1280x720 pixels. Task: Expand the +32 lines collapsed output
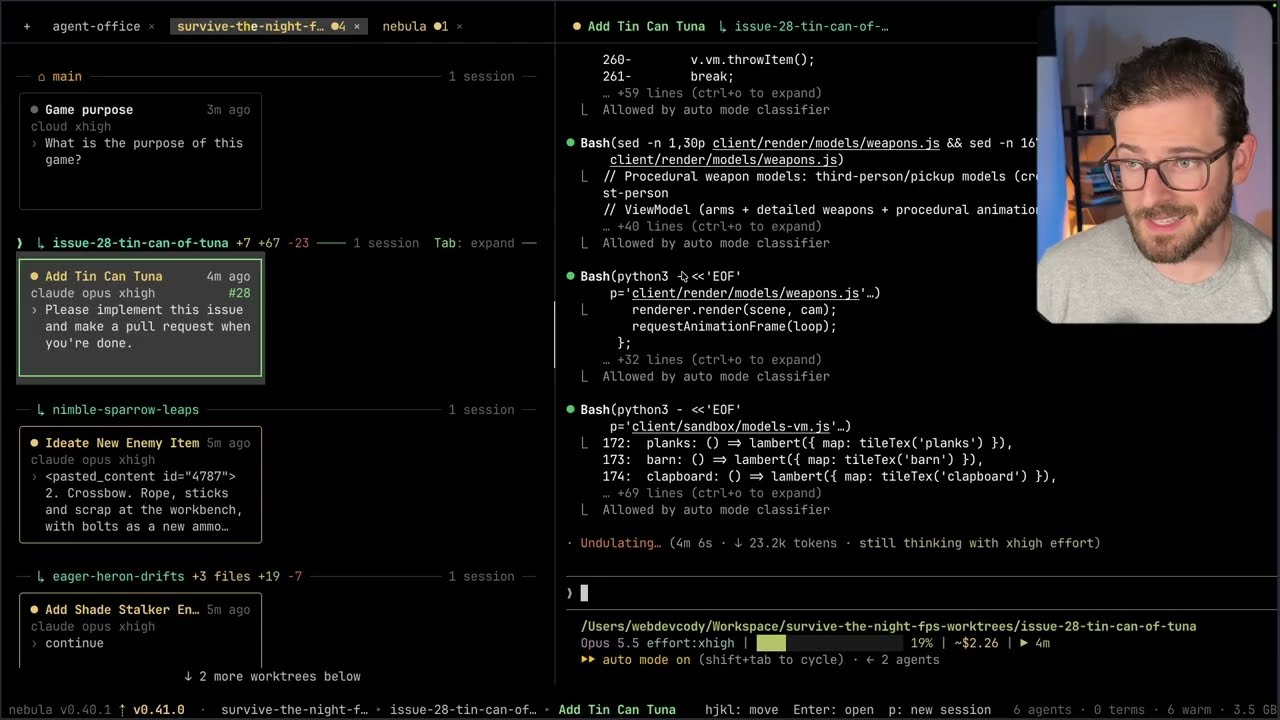coord(712,359)
